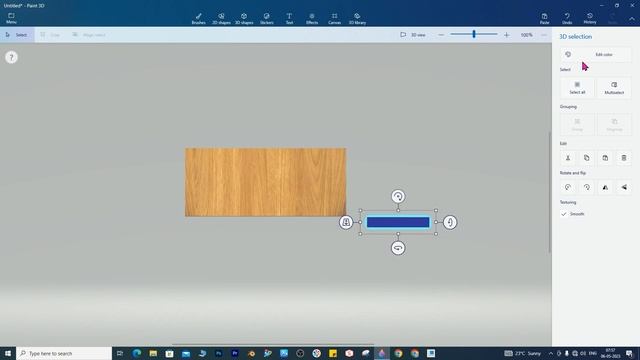Rotate the selection left
Viewport: 640px width, 360px height.
point(568,187)
